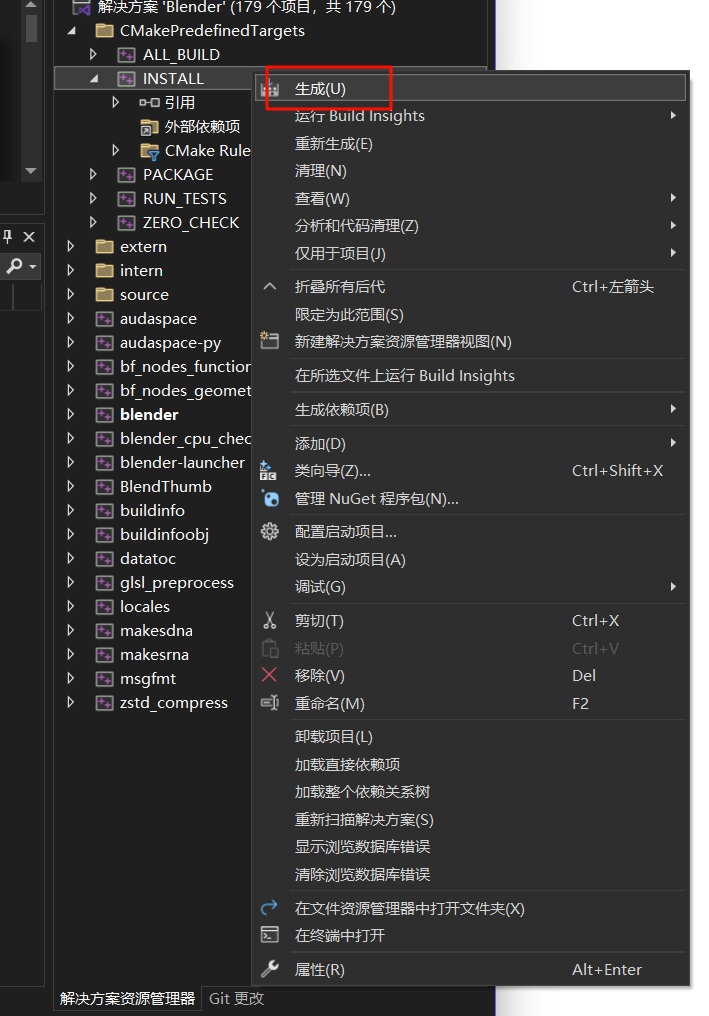Select the blender-launcher project

pyautogui.click(x=182, y=463)
